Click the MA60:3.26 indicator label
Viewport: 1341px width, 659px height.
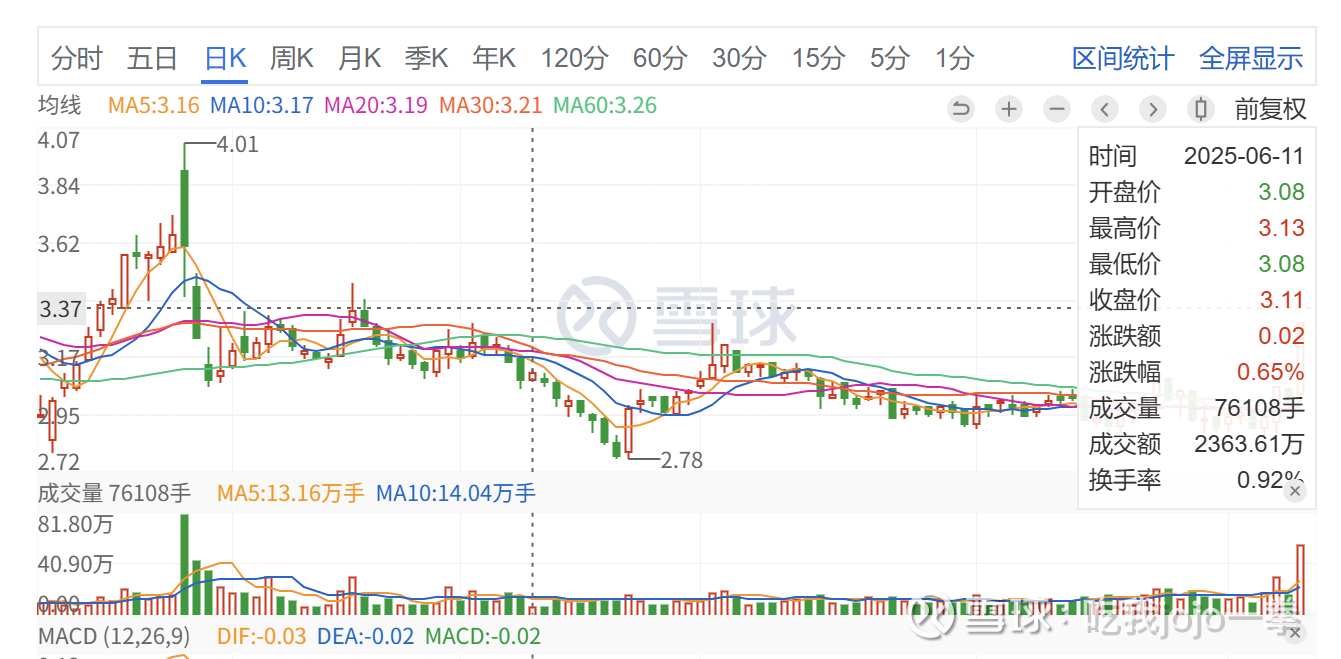(605, 105)
